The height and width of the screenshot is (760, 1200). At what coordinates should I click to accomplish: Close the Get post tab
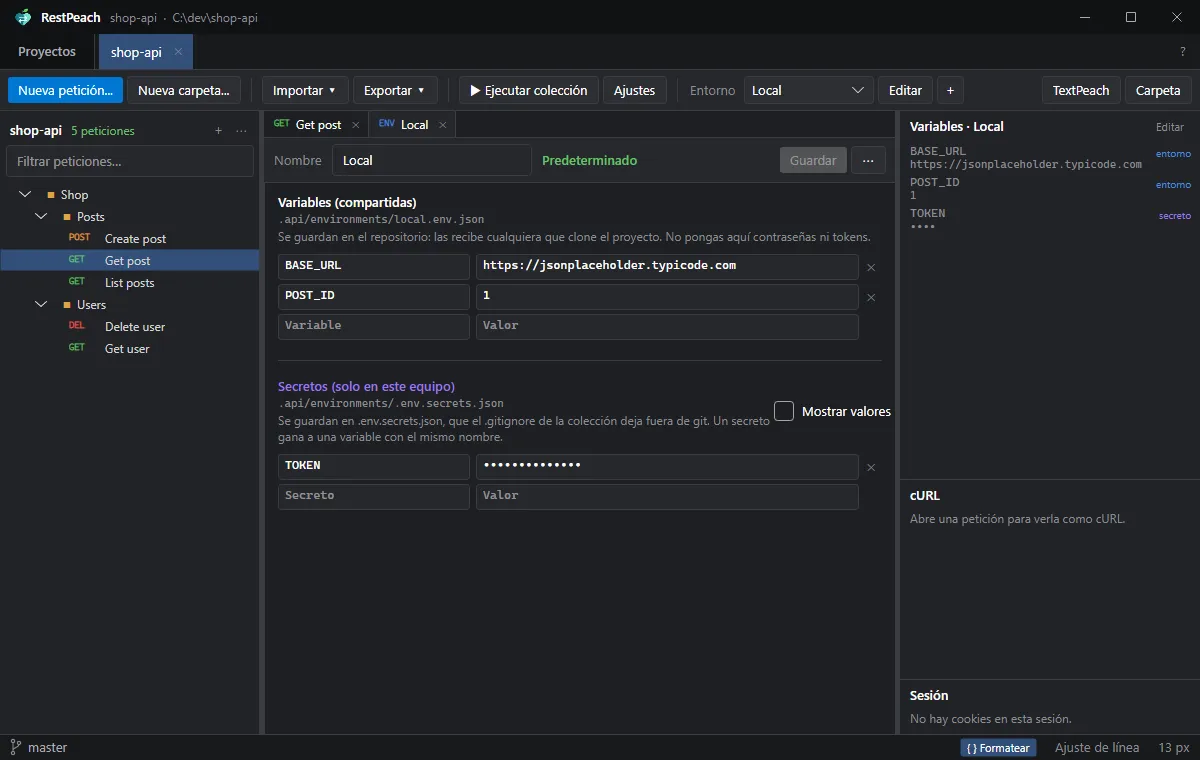pyautogui.click(x=355, y=125)
